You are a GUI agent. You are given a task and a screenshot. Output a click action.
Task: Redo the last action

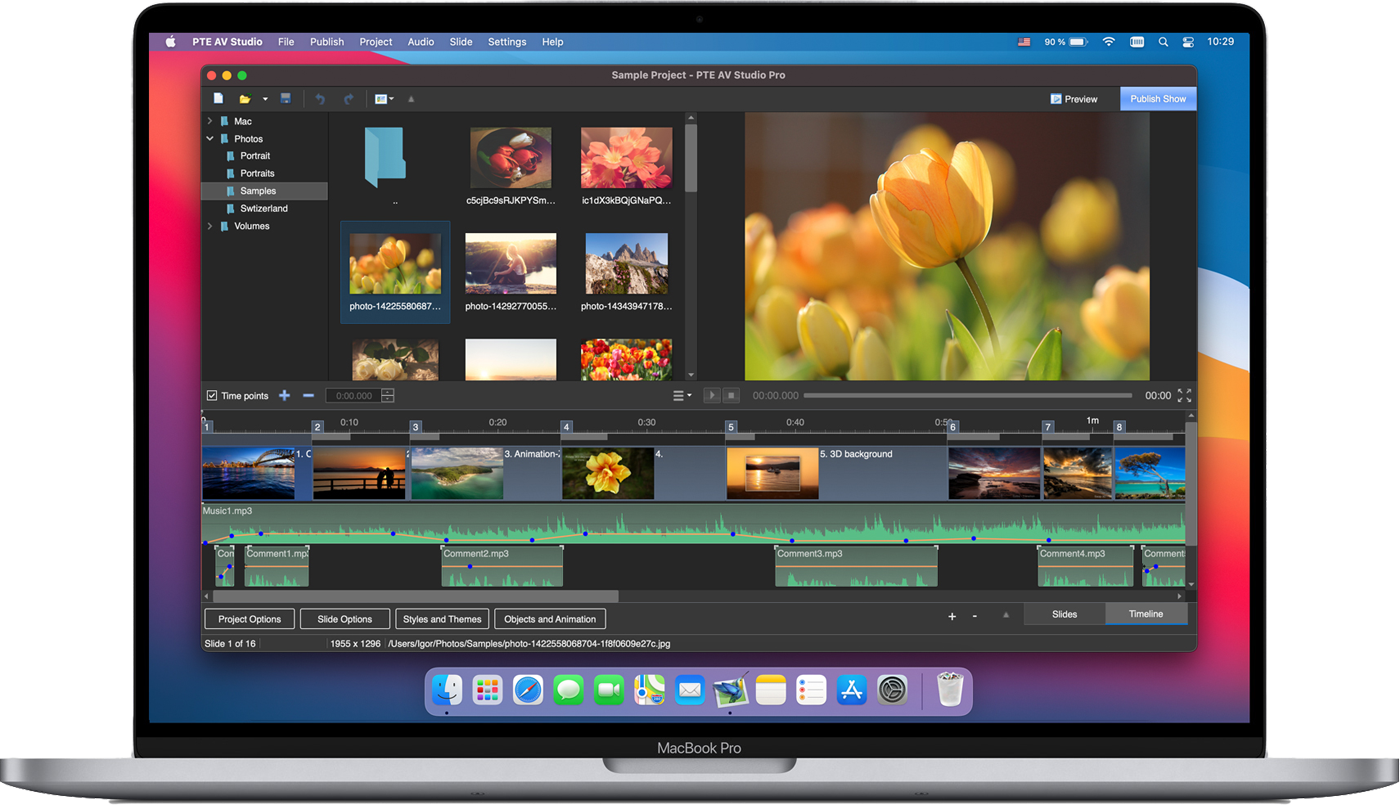[x=349, y=99]
